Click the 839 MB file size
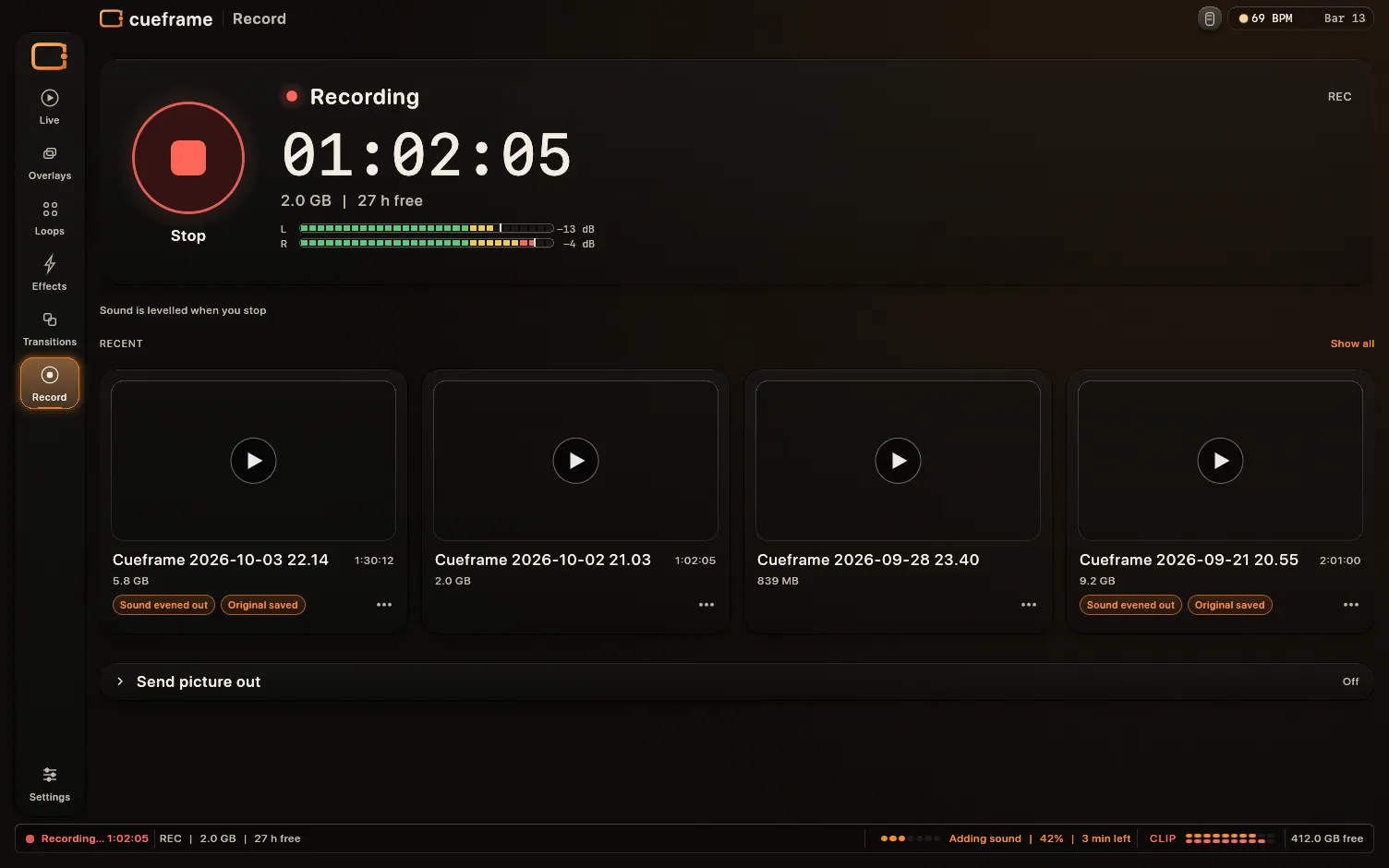 [778, 581]
